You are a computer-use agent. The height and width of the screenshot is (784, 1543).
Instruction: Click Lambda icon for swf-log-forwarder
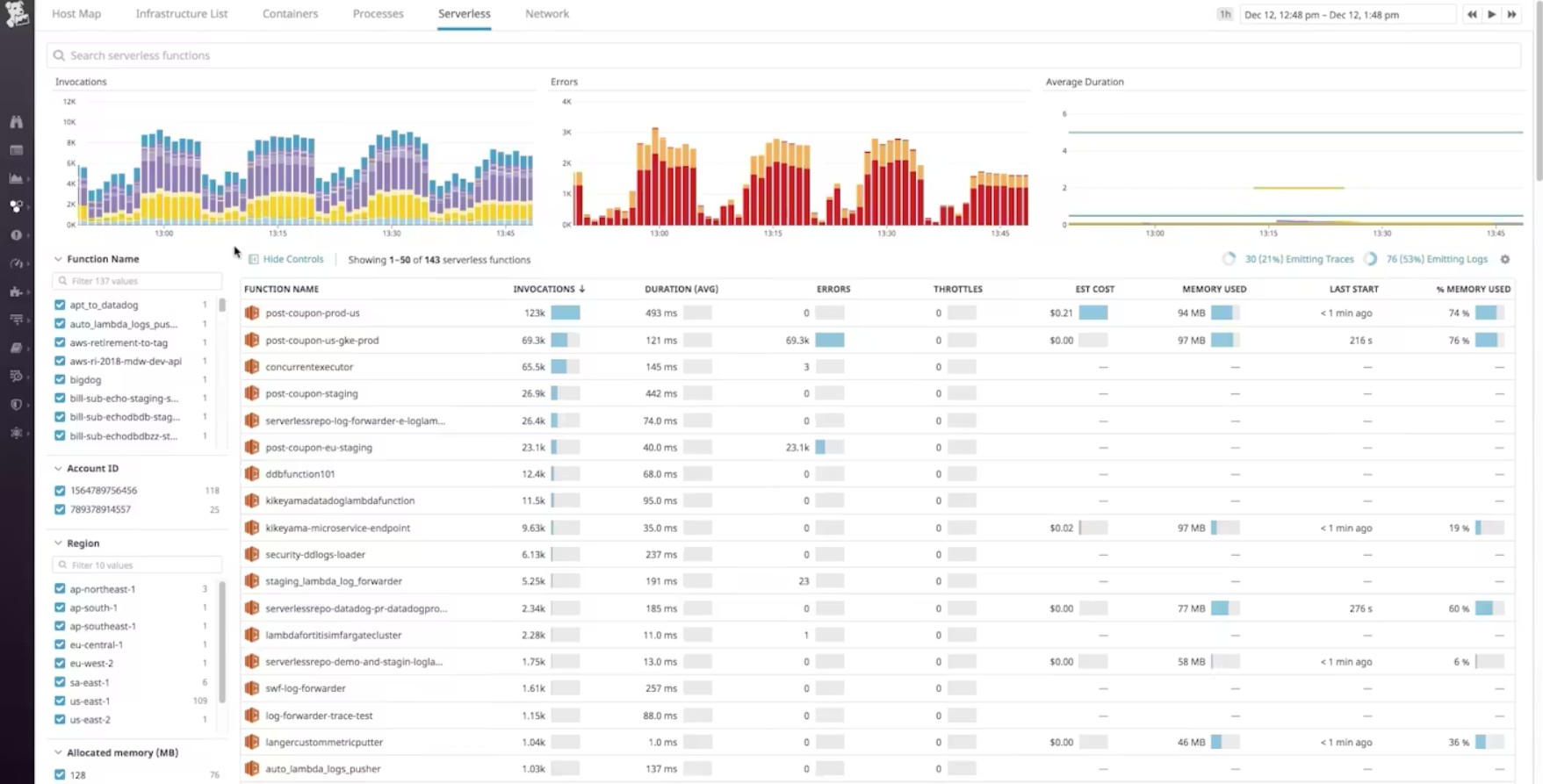click(x=252, y=688)
